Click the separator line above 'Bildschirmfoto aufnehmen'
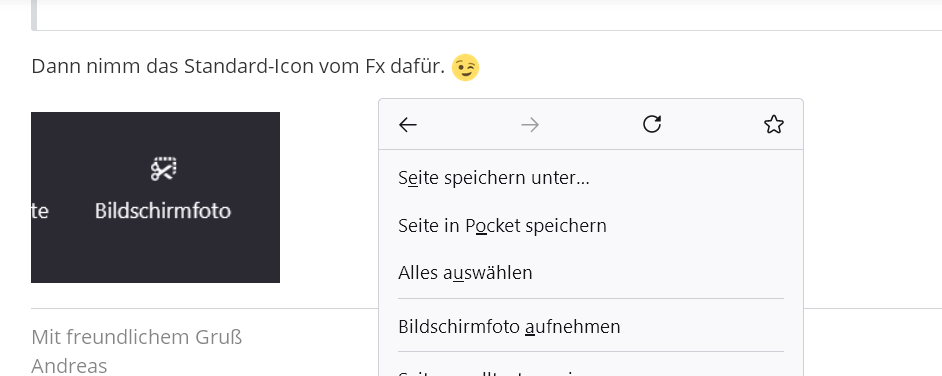The image size is (942, 376). [591, 299]
